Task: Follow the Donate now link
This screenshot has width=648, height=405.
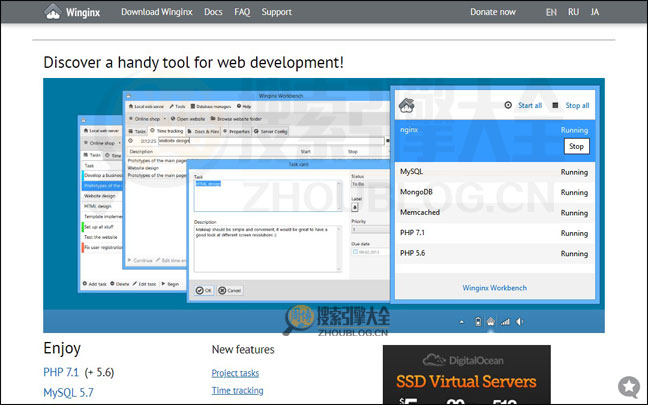Action: (493, 12)
